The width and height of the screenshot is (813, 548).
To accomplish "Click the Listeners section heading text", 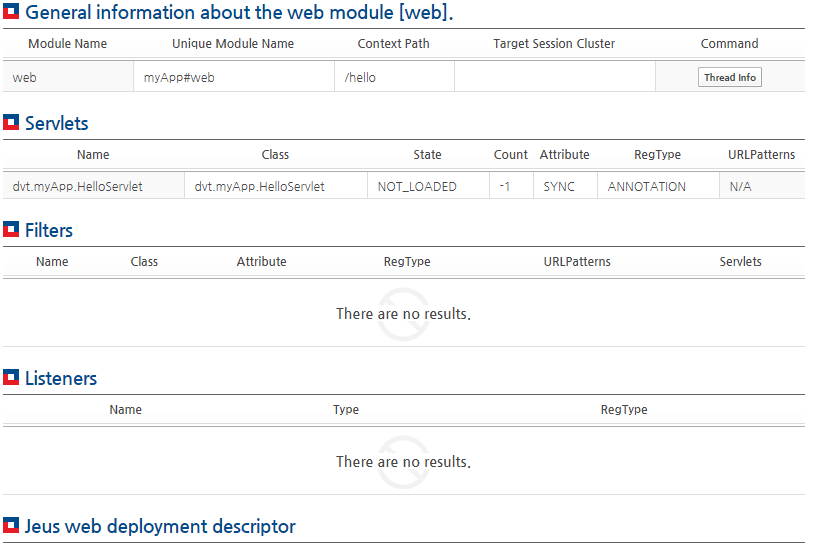I will [61, 378].
